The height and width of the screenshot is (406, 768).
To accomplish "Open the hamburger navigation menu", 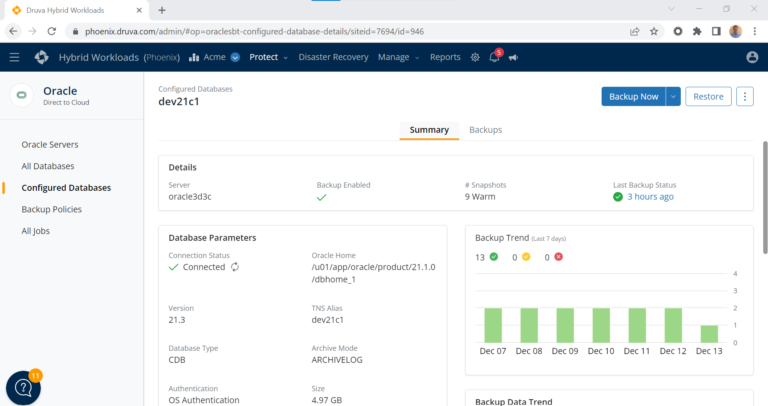I will pyautogui.click(x=14, y=57).
